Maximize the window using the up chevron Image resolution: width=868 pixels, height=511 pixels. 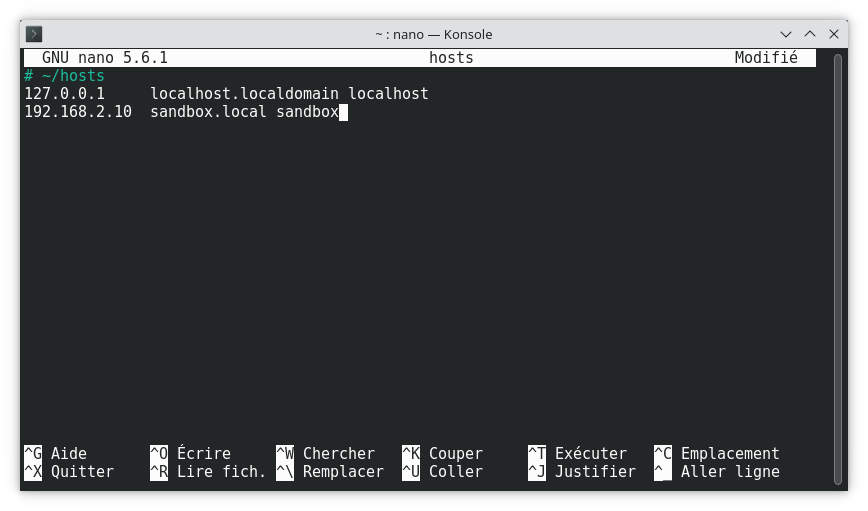point(810,34)
